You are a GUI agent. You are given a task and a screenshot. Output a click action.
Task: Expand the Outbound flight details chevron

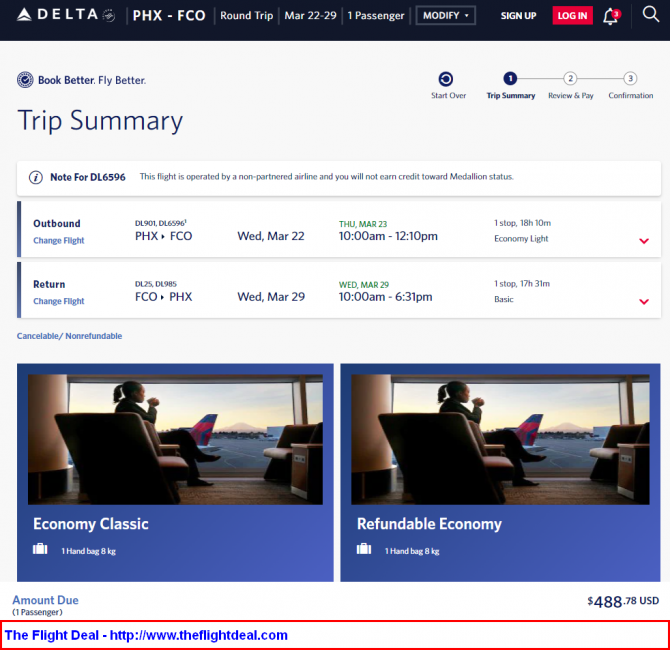(644, 241)
